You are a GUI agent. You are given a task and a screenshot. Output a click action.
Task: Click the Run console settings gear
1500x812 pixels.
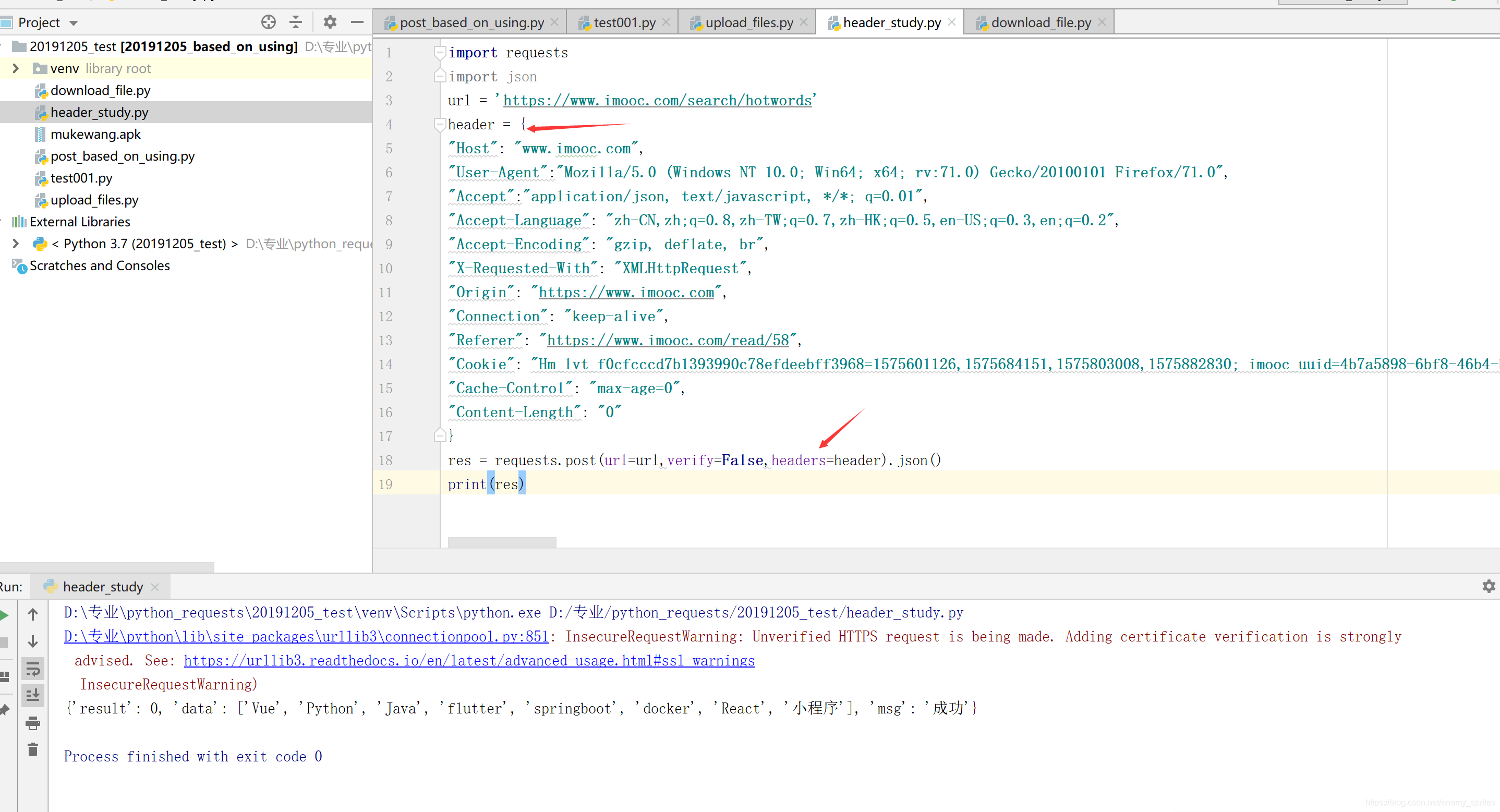point(1489,586)
